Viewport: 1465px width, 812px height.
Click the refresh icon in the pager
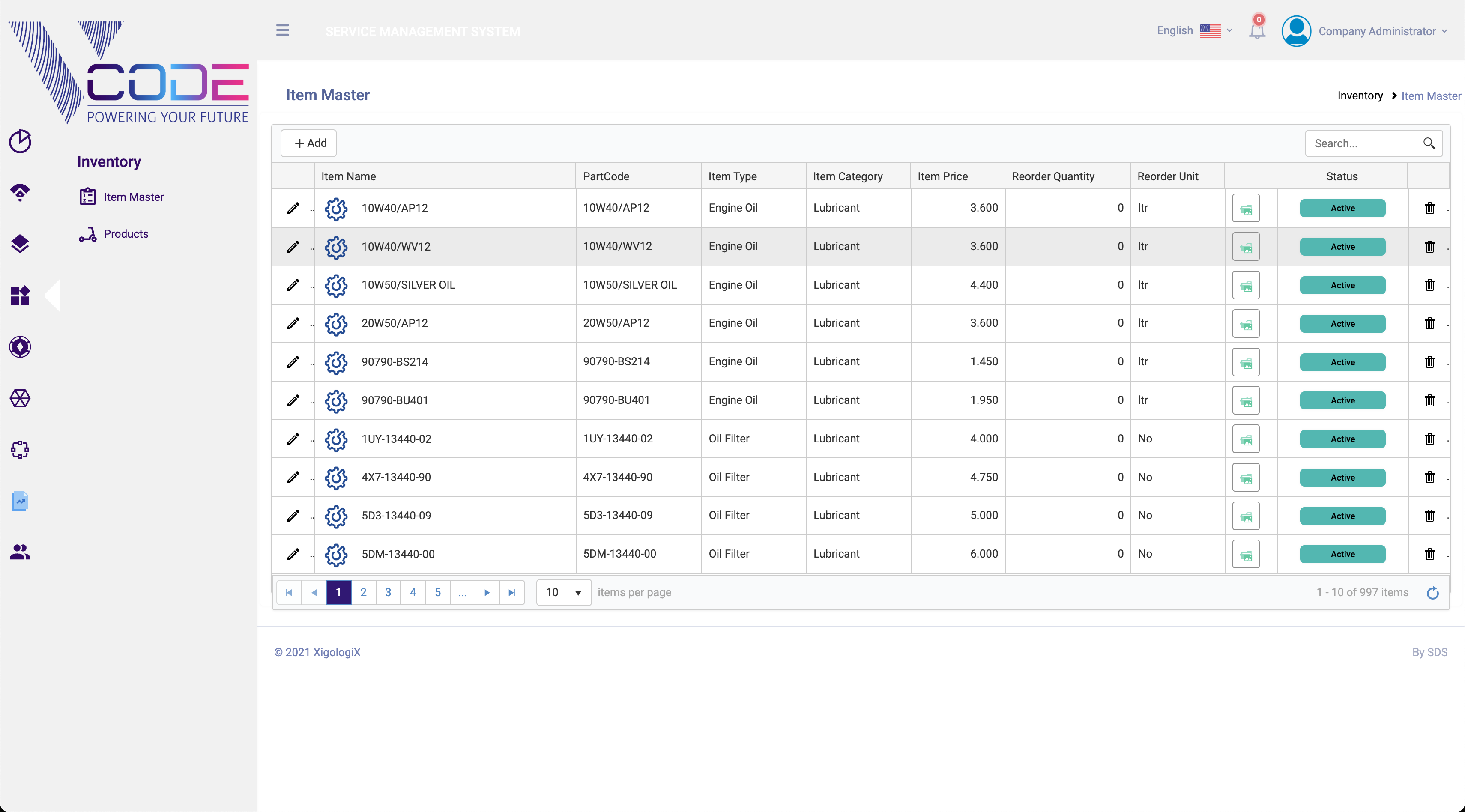pyautogui.click(x=1432, y=592)
